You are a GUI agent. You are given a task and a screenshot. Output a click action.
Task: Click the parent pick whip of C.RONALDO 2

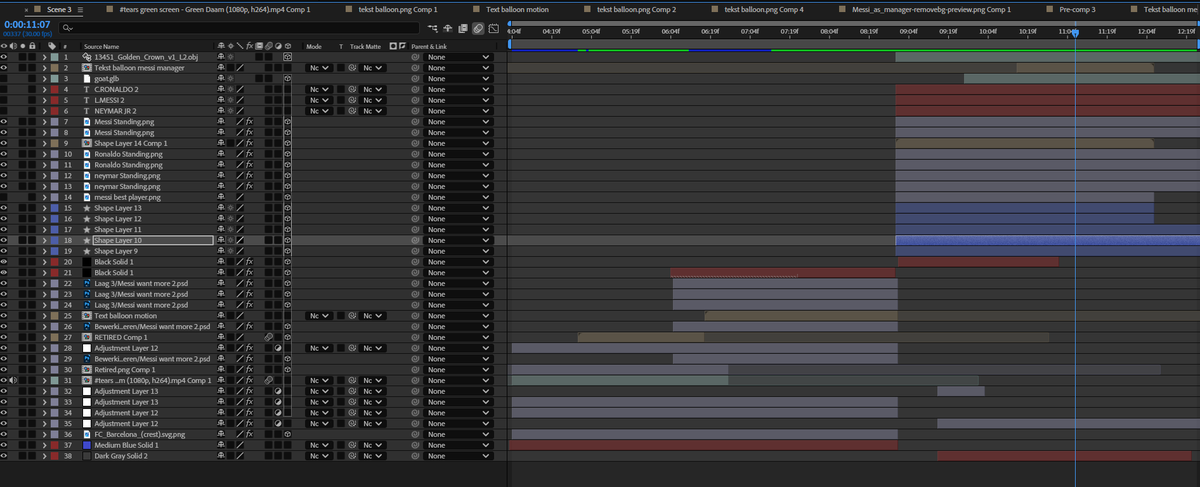[415, 89]
